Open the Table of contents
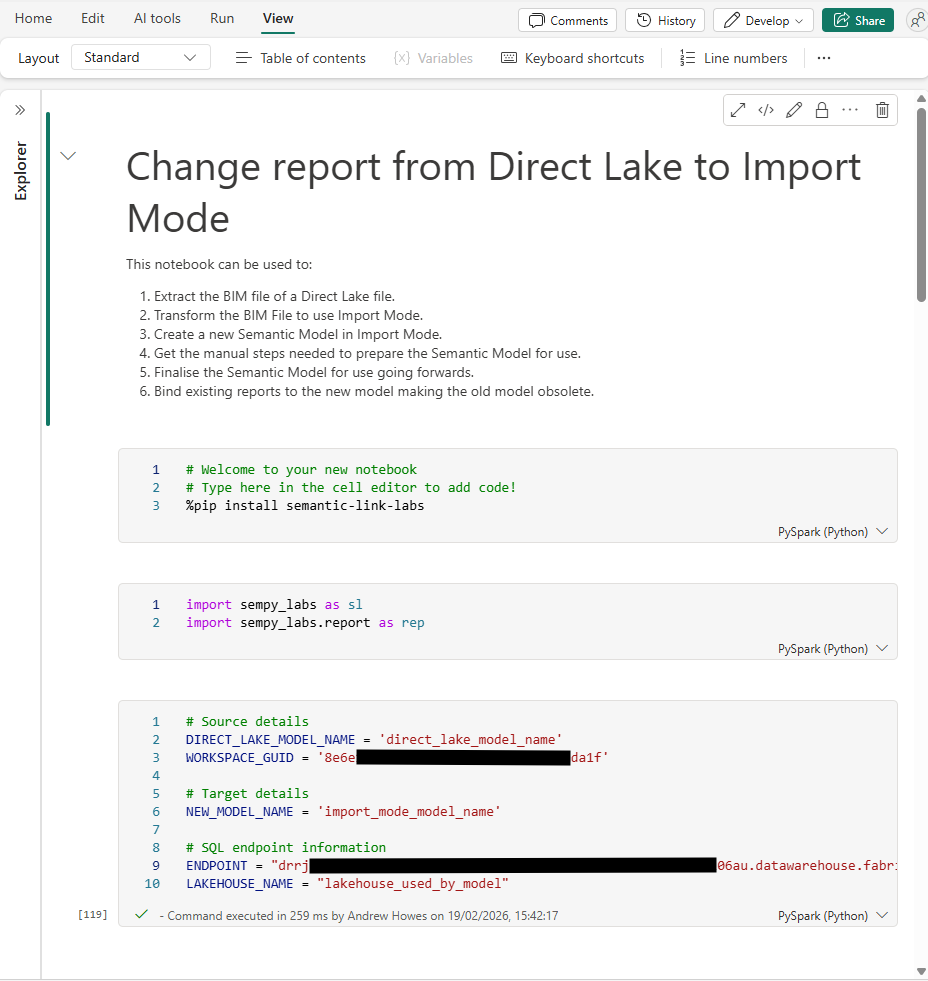928x981 pixels. (x=299, y=58)
